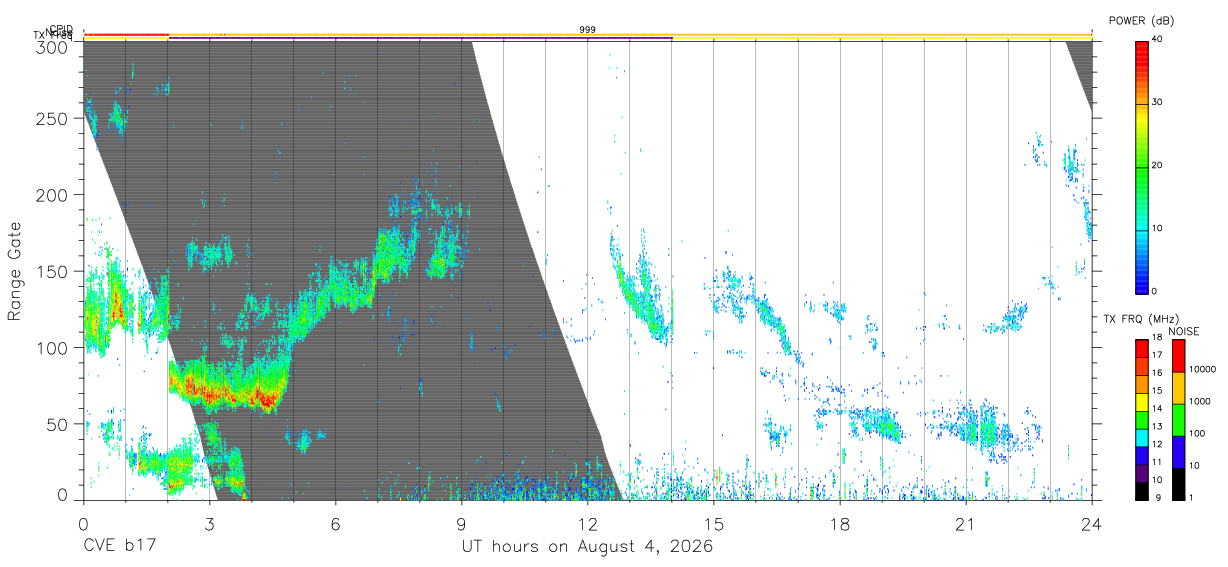Click the black swatch in NOISE legend

click(1177, 484)
